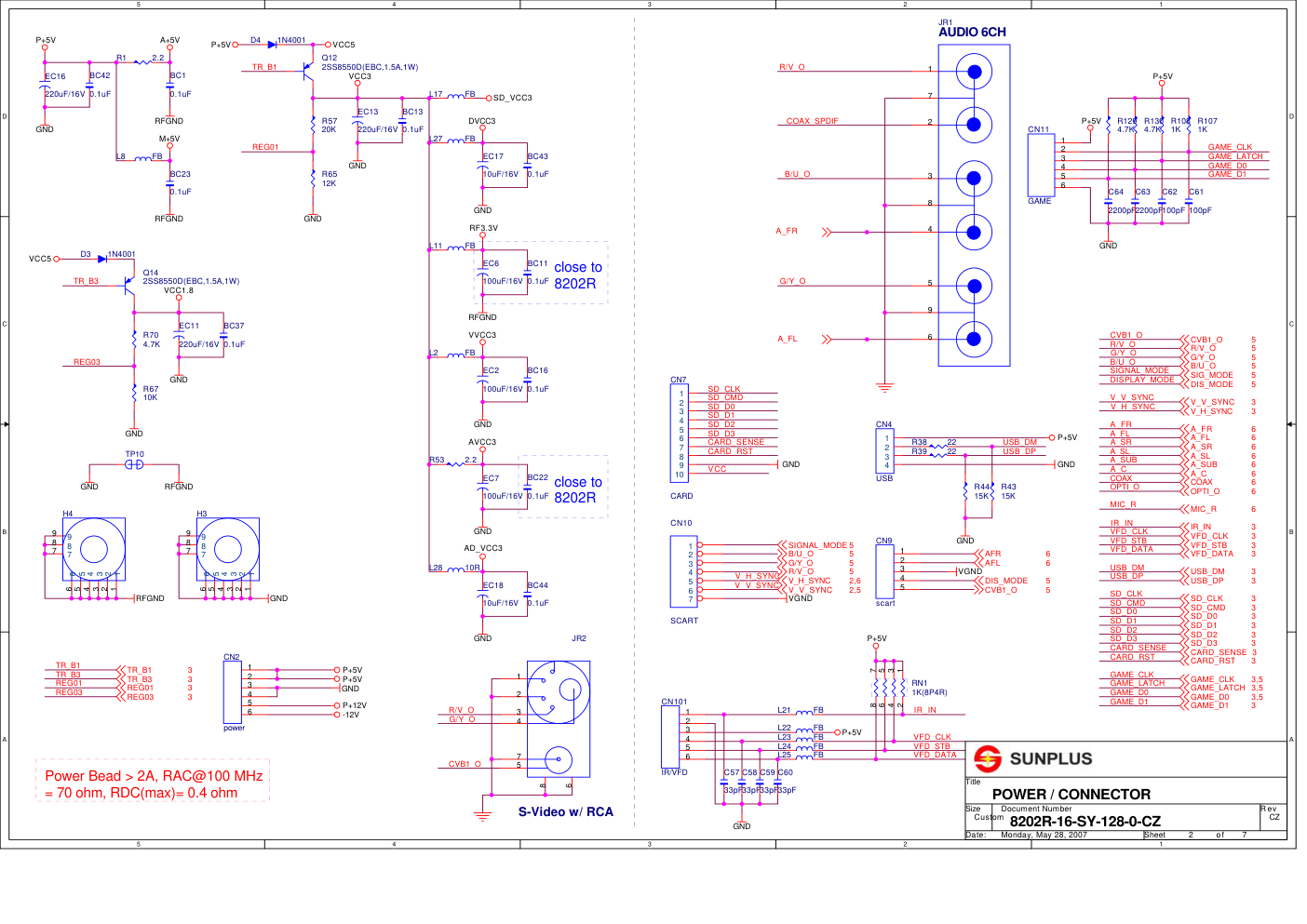Select the 'Power Bead > 2A, RAC@100 MHz' note

click(x=154, y=775)
